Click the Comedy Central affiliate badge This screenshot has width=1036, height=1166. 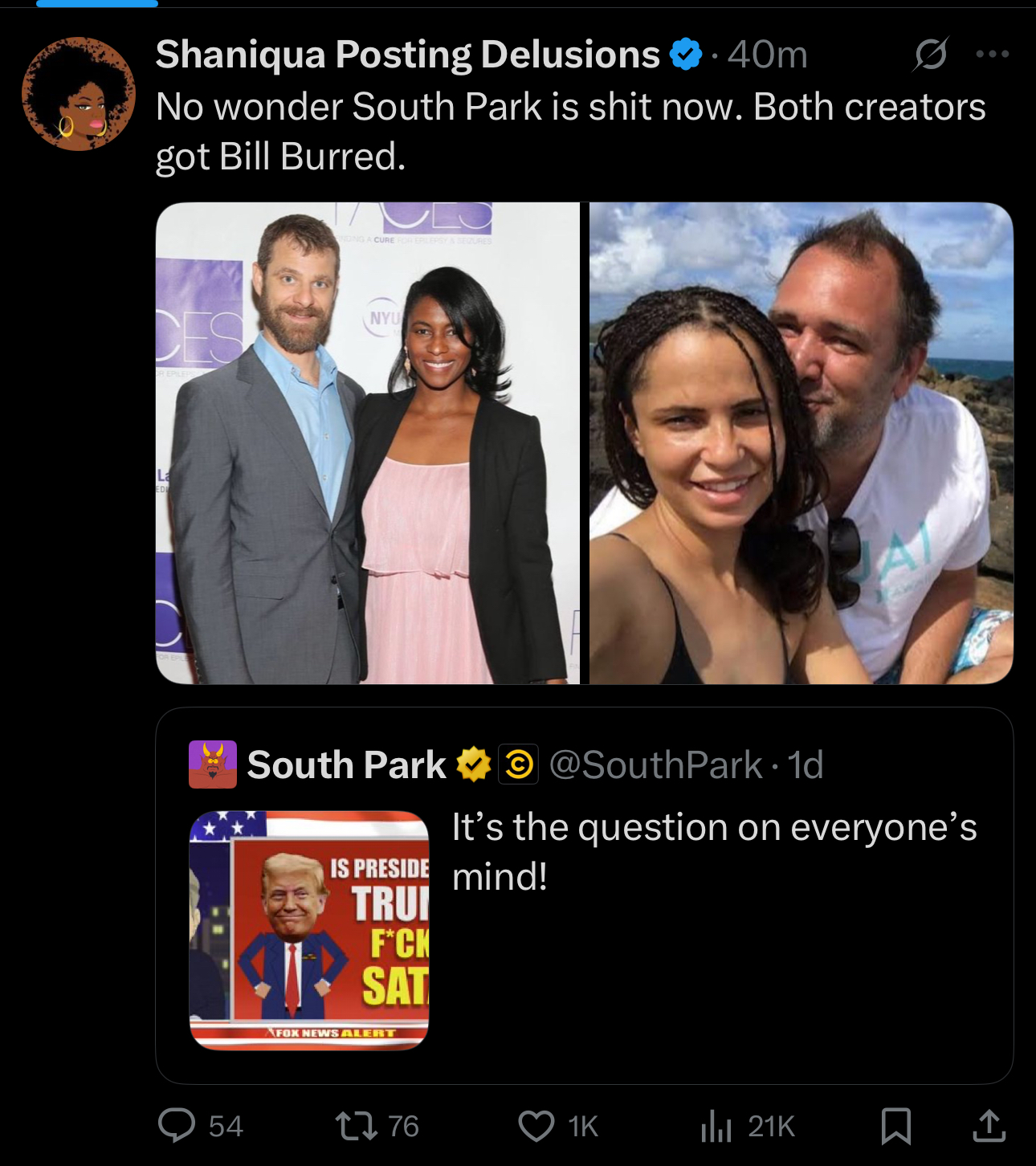[519, 764]
